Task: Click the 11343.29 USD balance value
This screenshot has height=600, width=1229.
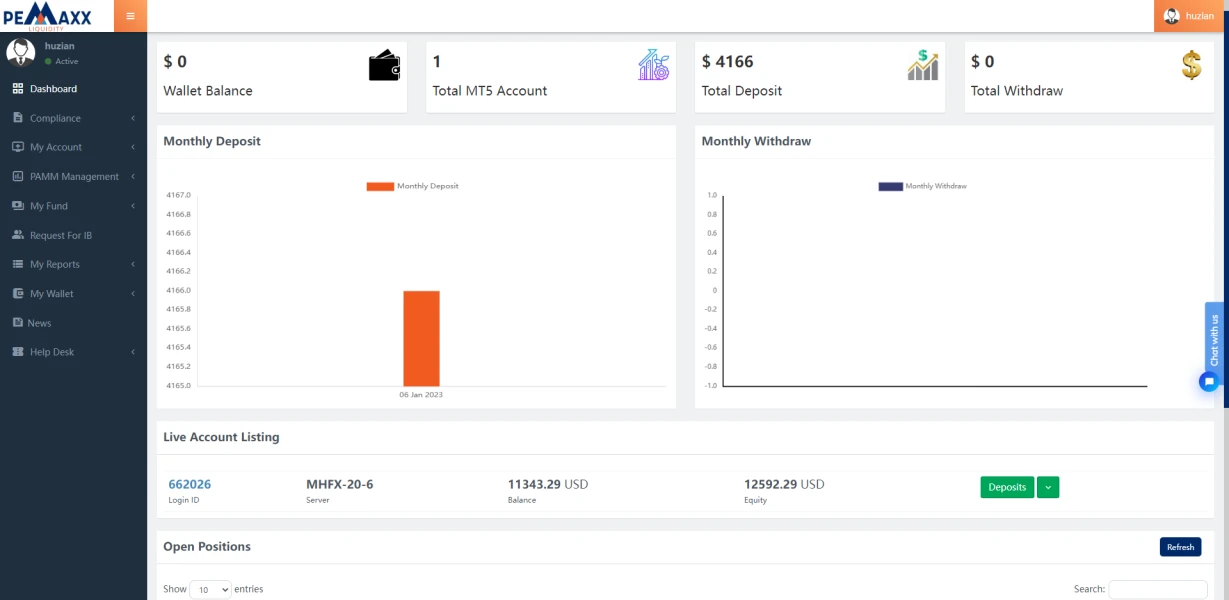Action: [x=548, y=484]
